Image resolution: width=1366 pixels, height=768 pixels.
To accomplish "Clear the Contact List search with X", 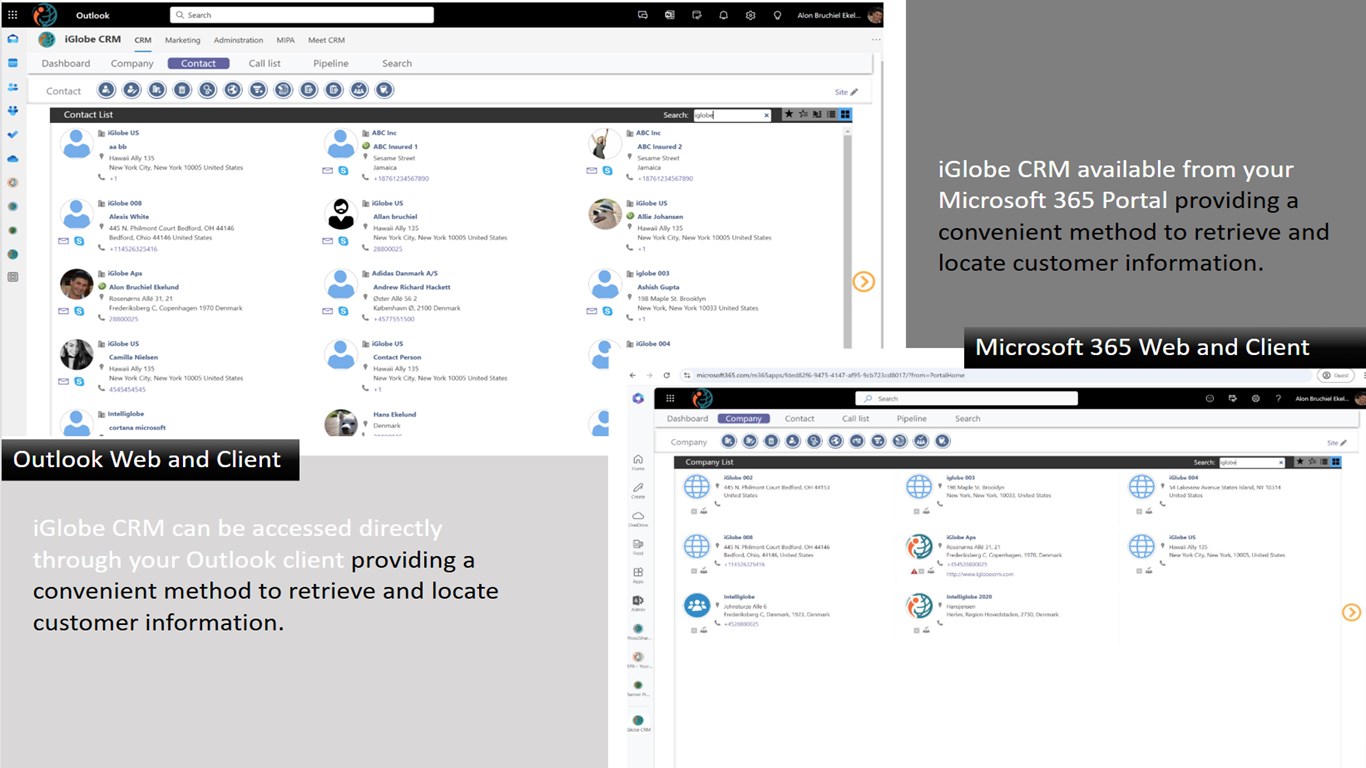I will pyautogui.click(x=767, y=115).
